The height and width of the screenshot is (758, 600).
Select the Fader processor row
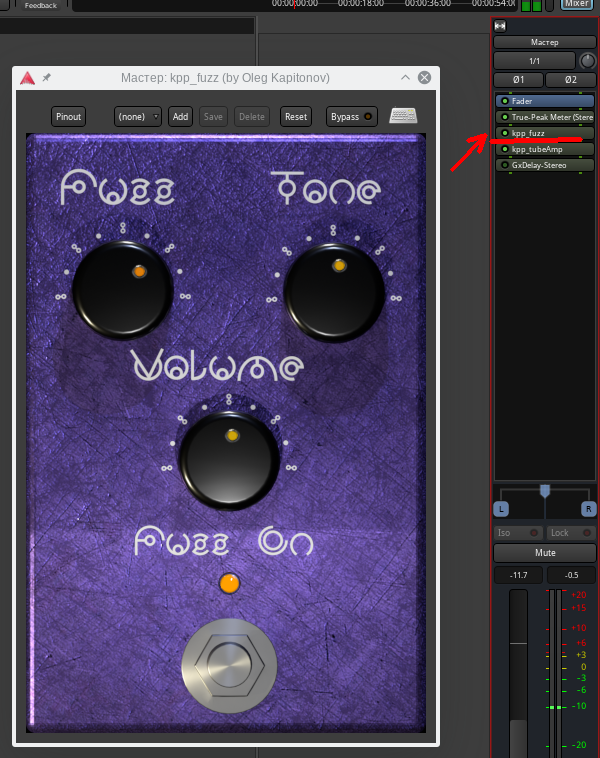coord(545,101)
